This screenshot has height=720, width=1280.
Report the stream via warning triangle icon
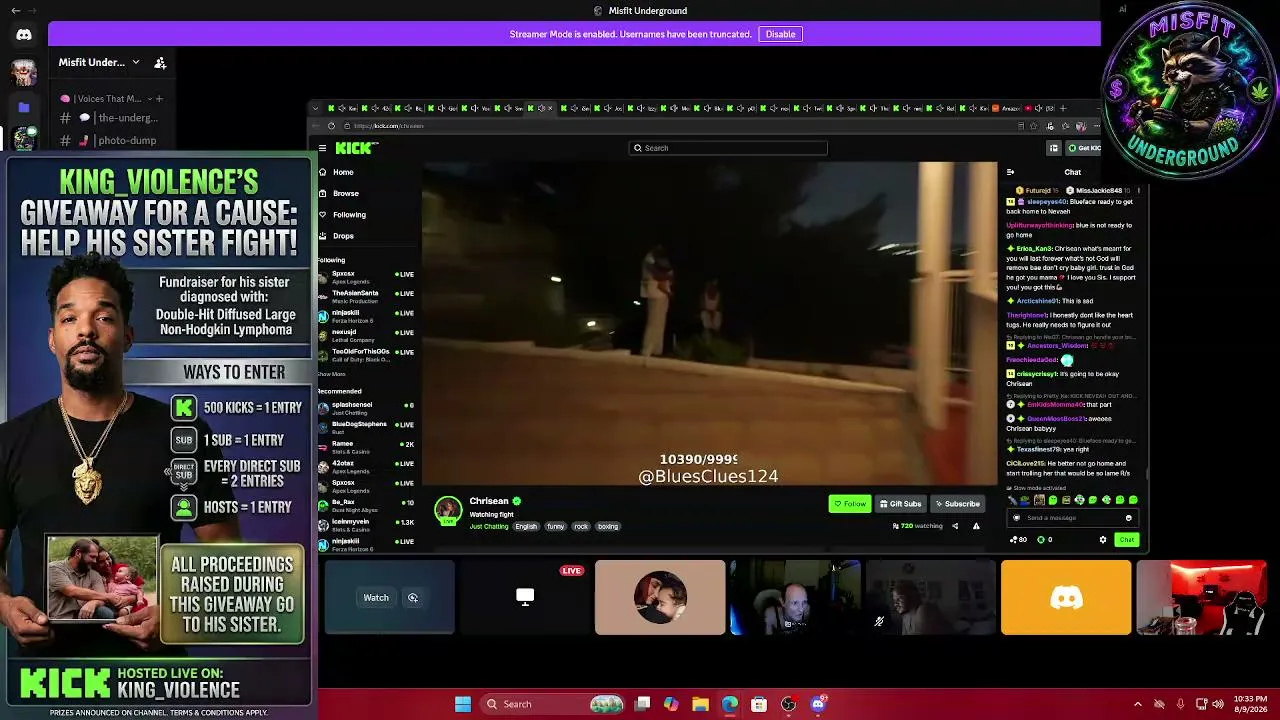[x=976, y=526]
